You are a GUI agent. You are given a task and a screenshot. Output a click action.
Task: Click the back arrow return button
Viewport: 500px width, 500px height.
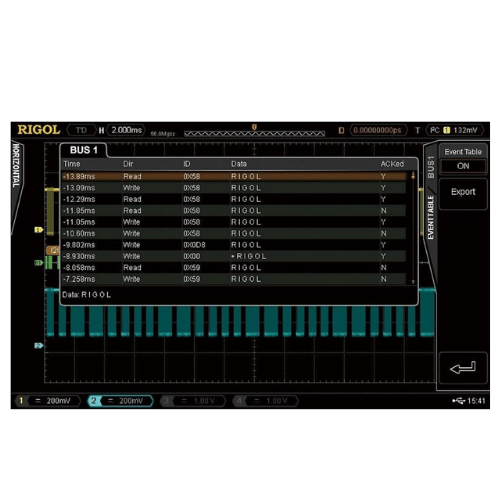[463, 368]
